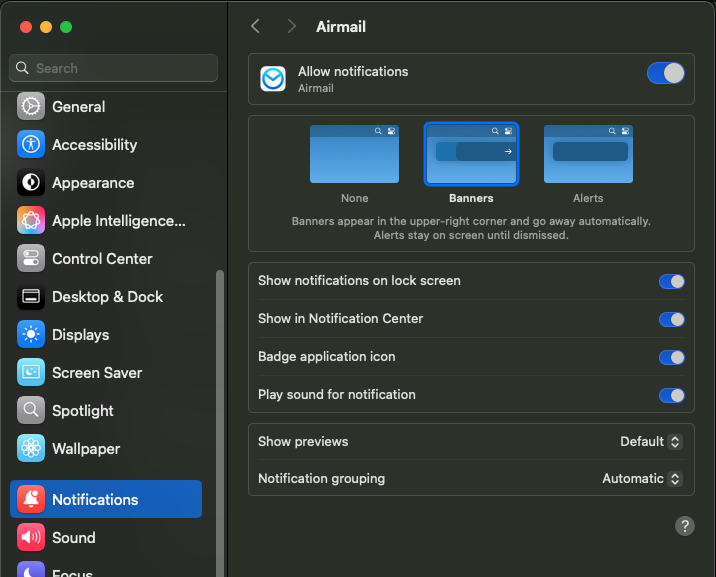Image resolution: width=716 pixels, height=577 pixels.
Task: Turn off Show notifications on lock screen
Action: (x=671, y=281)
